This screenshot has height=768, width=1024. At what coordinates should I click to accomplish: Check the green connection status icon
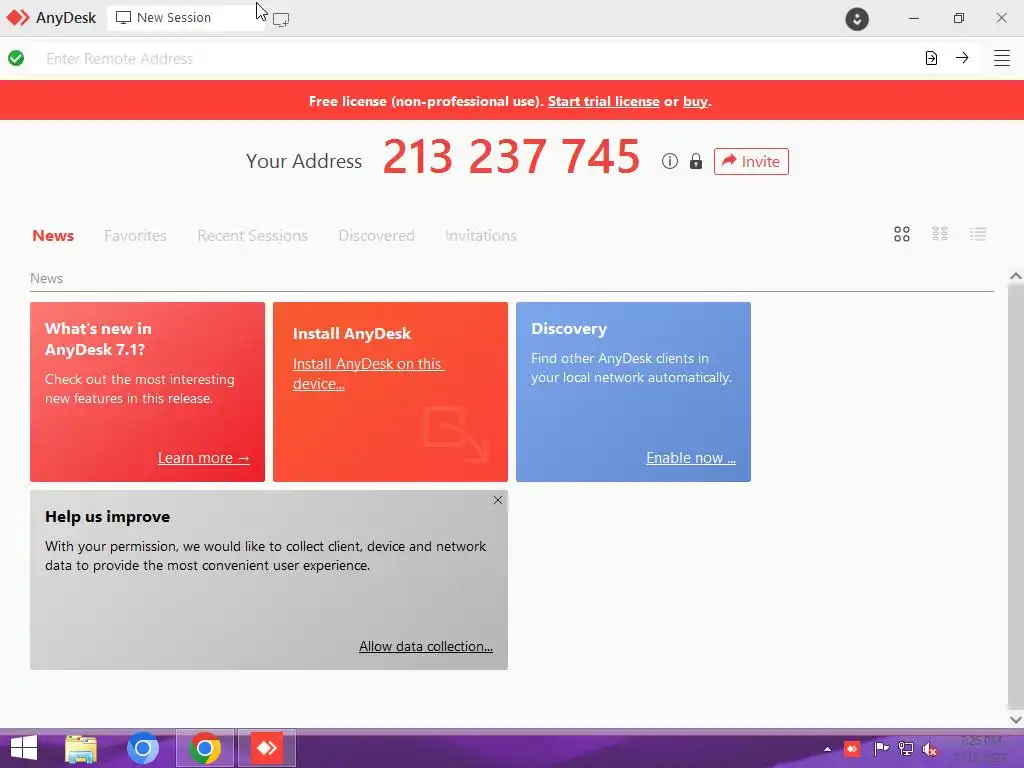tap(16, 58)
